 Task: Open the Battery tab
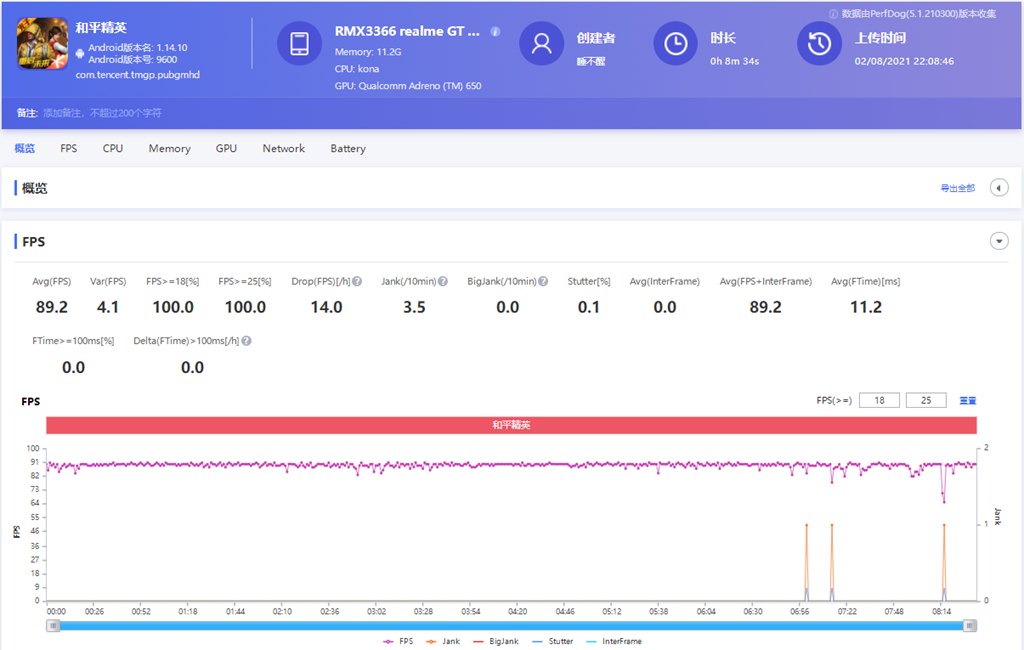pos(348,149)
